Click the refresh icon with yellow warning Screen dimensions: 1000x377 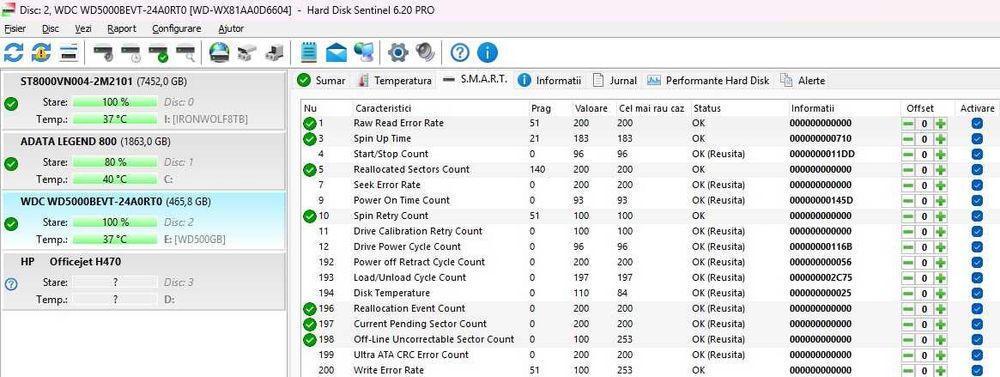41,52
